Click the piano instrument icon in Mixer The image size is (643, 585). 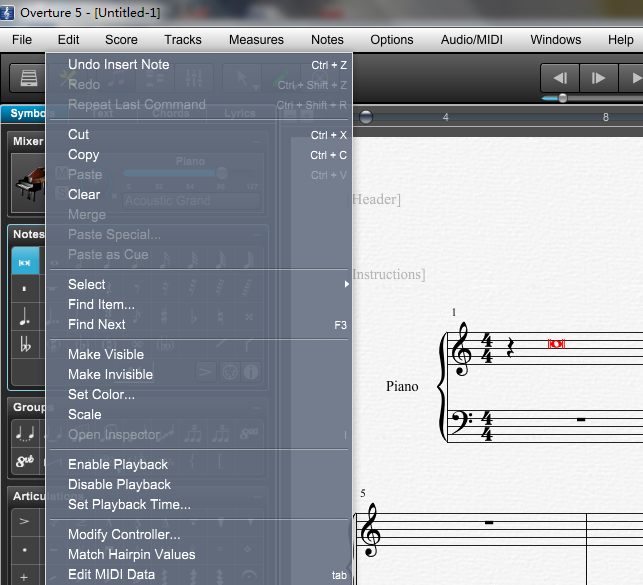coord(30,184)
